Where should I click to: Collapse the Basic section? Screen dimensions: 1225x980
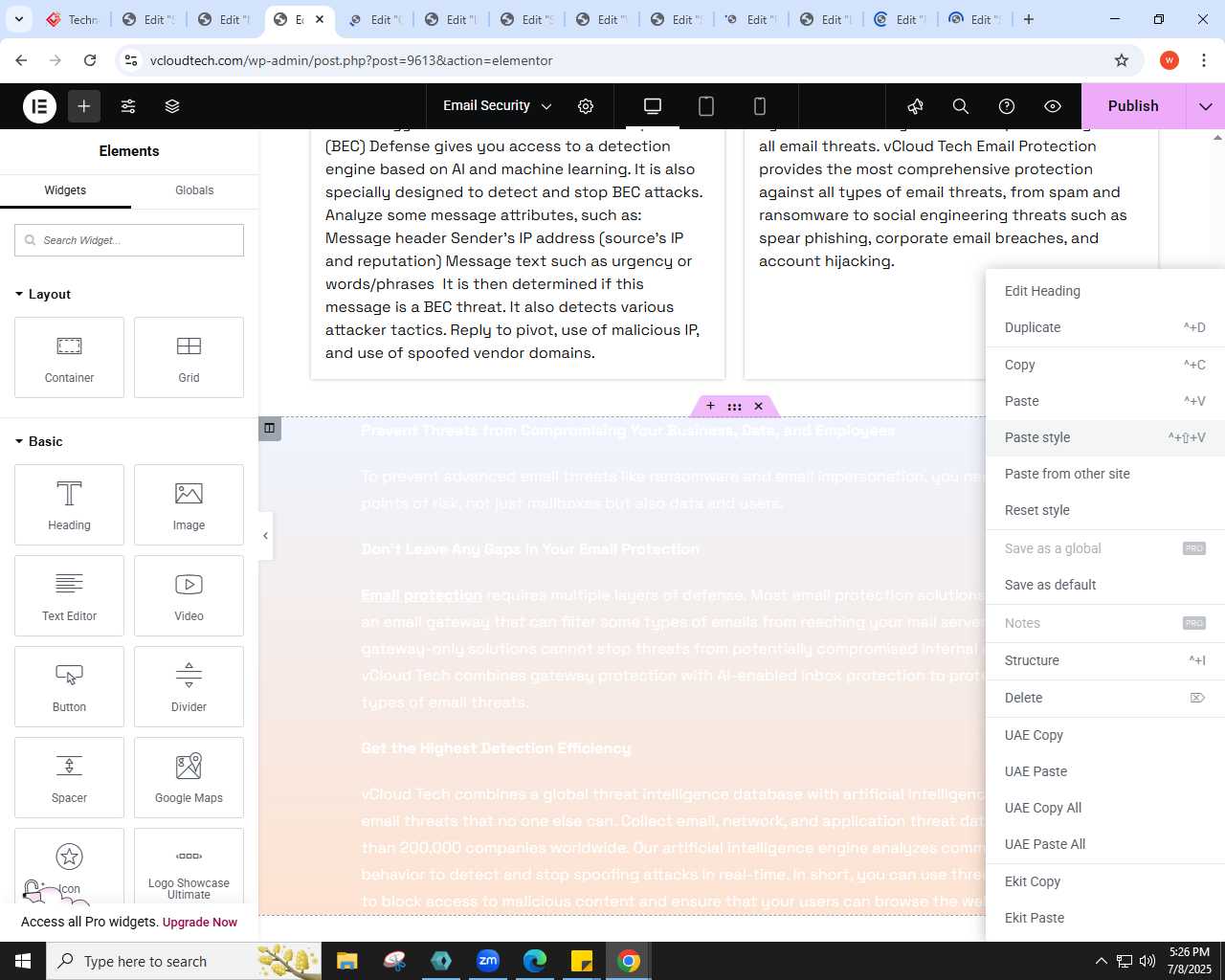pos(39,441)
